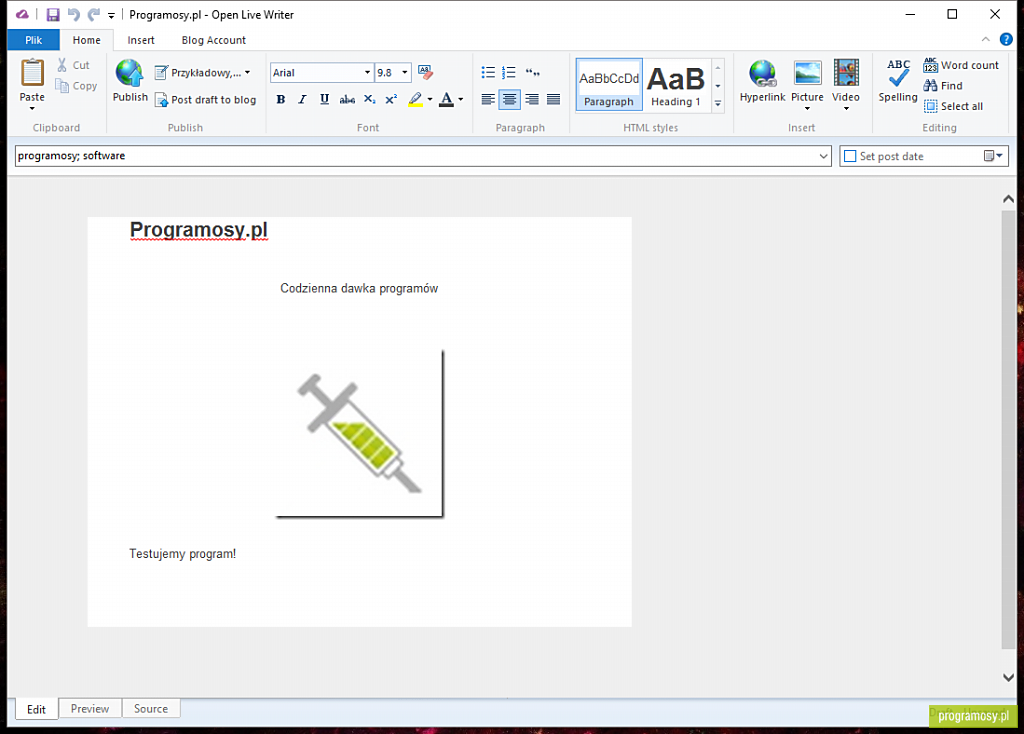Screen dimensions: 1024x734
Task: Insert a numbered list
Action: (x=509, y=72)
